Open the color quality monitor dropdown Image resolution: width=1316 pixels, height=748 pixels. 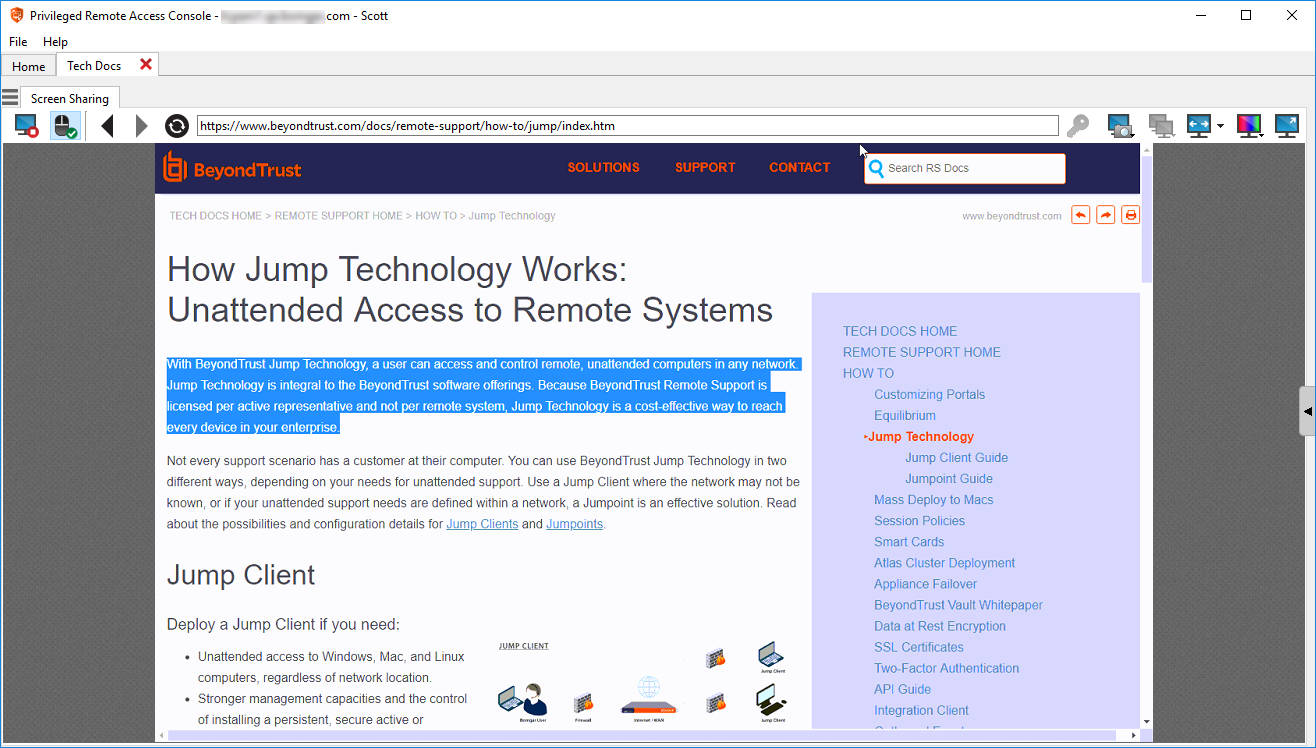click(1249, 126)
